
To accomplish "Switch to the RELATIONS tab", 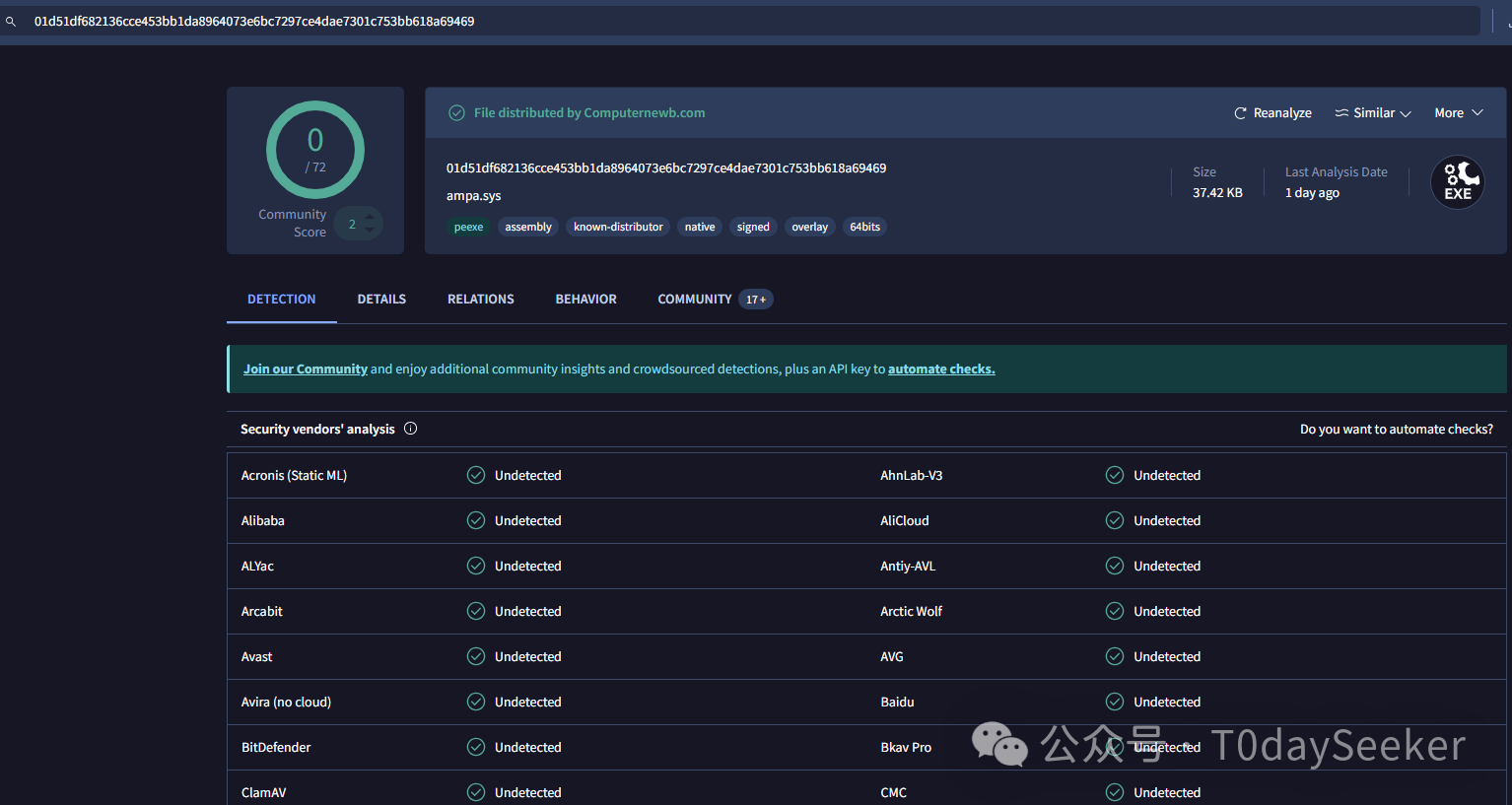I will pyautogui.click(x=481, y=300).
